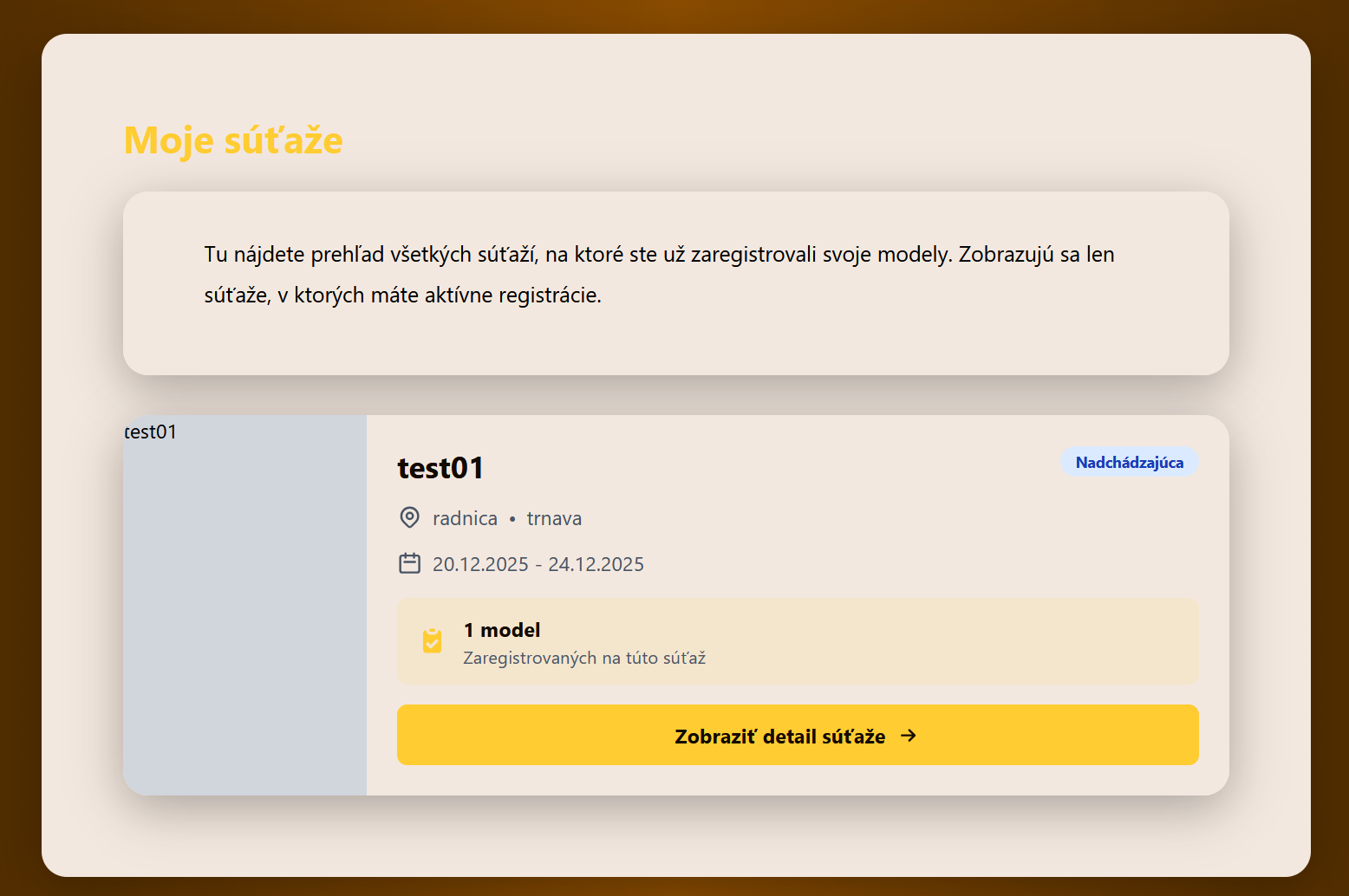Select the test01 competition title
The height and width of the screenshot is (896, 1349).
(x=440, y=468)
